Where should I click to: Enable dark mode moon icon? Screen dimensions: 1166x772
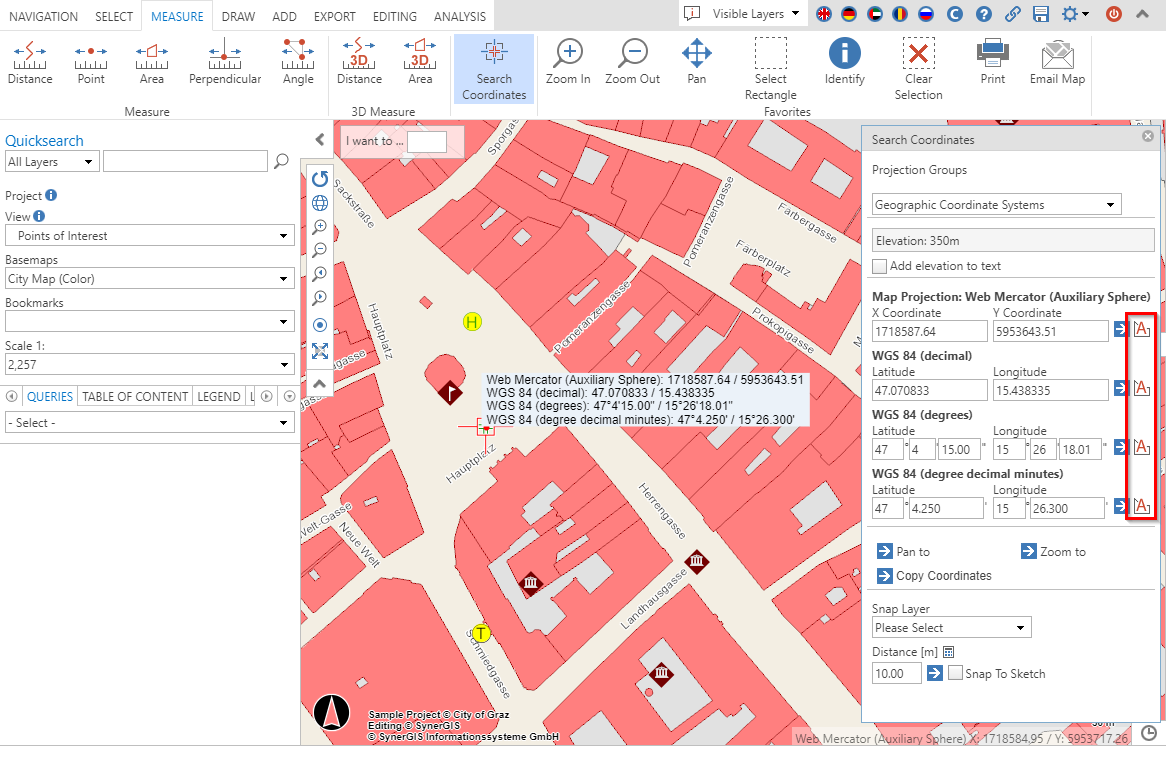coord(954,14)
